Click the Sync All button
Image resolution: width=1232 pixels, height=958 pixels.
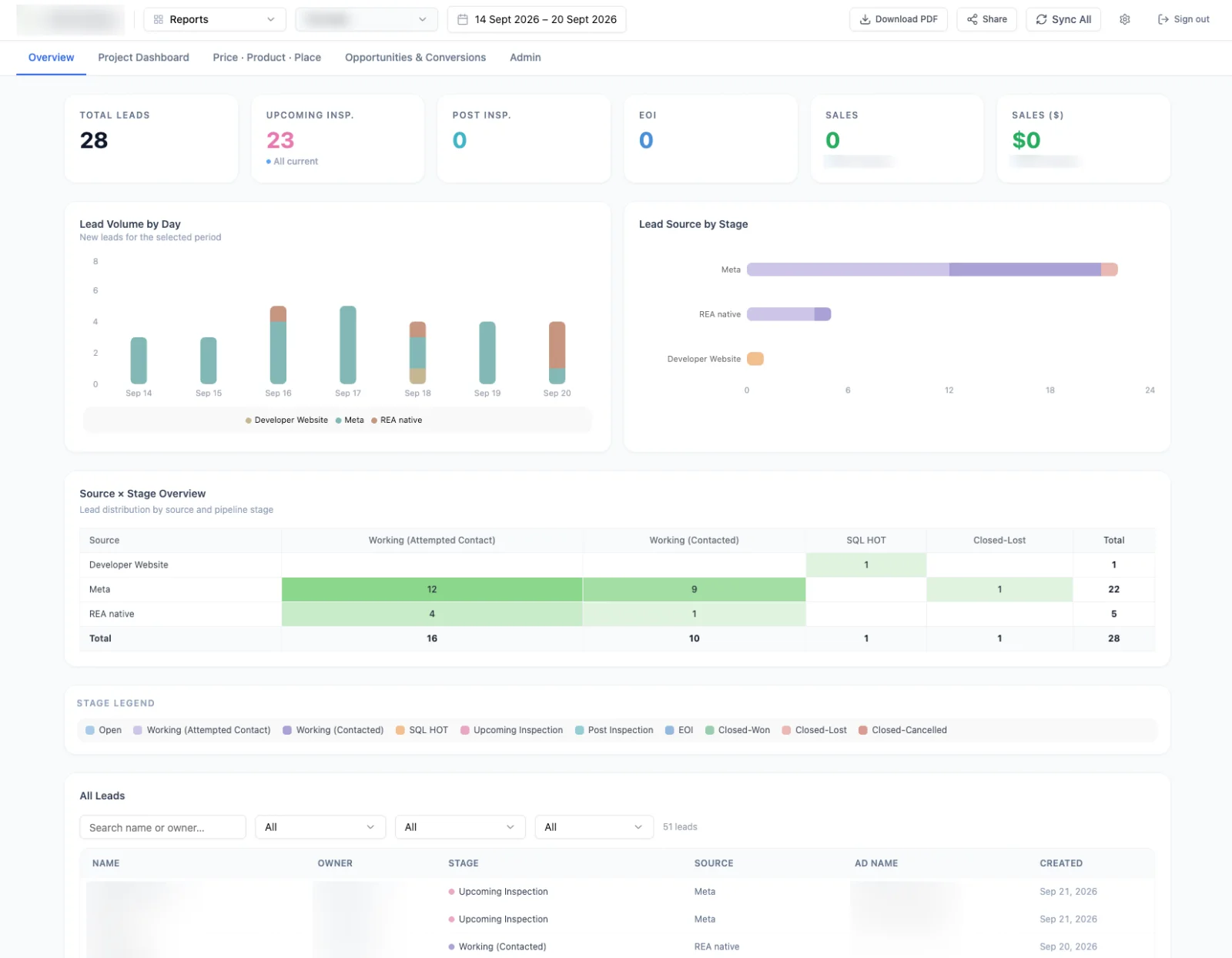[x=1063, y=19]
